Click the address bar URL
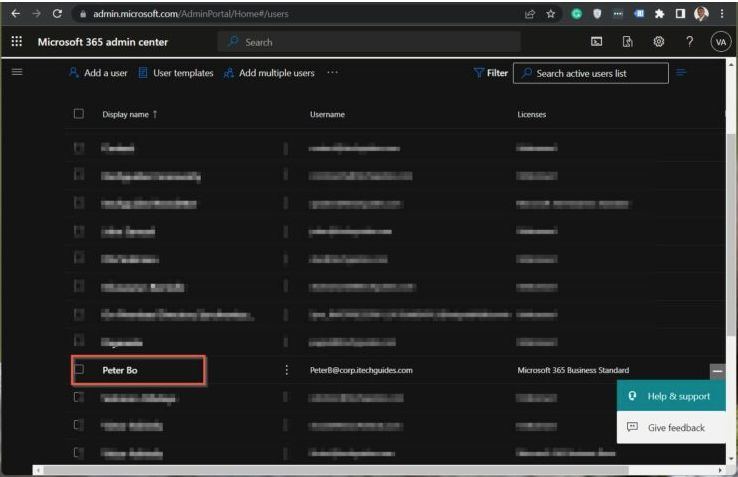 [x=191, y=14]
